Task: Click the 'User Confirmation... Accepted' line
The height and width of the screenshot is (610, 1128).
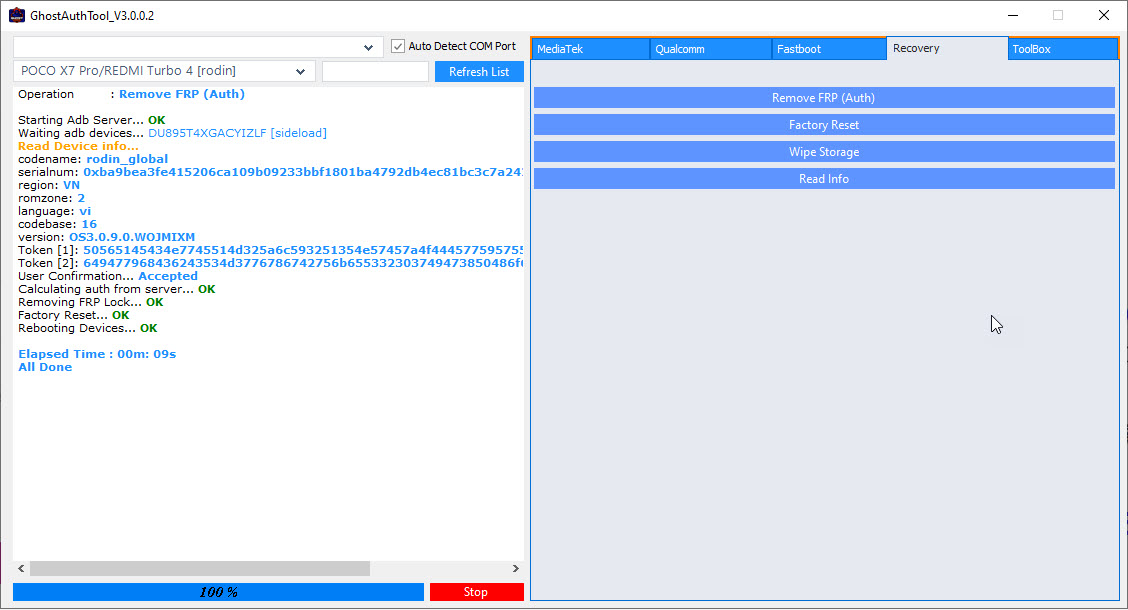Action: coord(108,276)
